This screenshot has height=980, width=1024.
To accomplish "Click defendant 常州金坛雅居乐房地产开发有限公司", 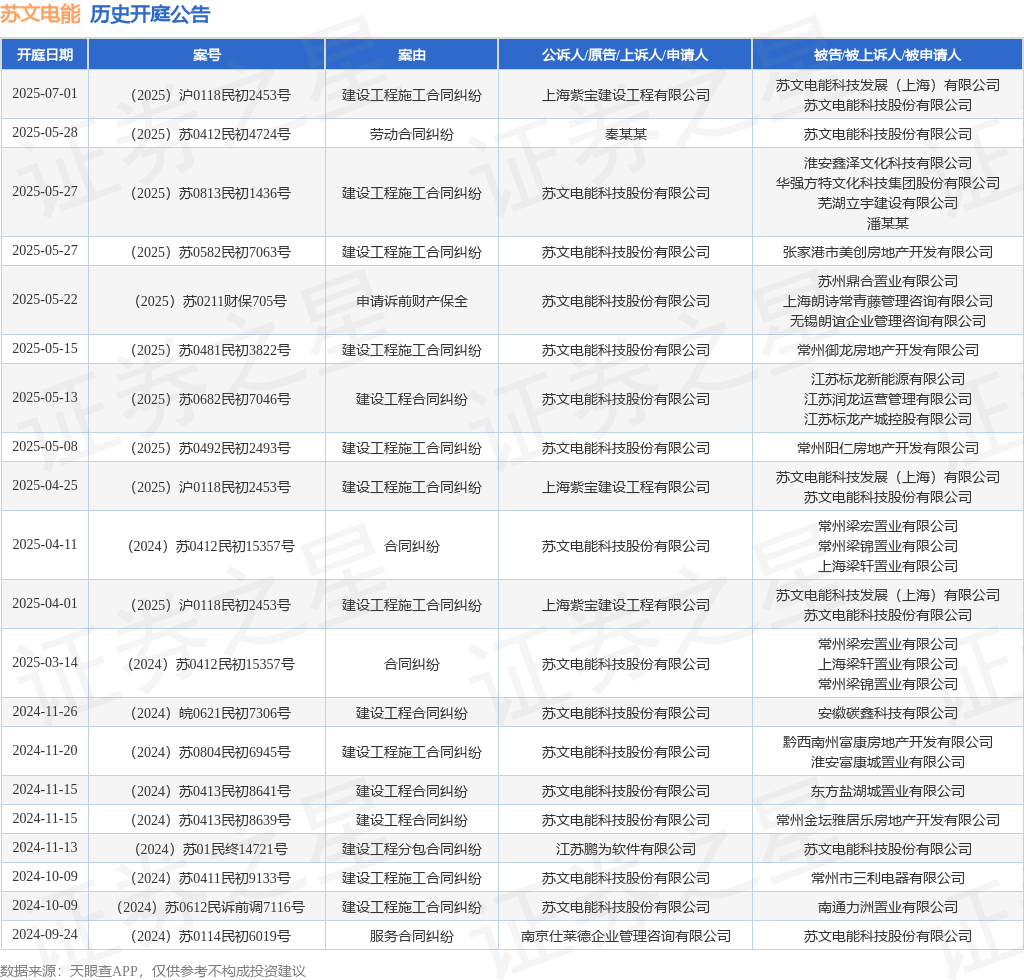I will point(888,820).
